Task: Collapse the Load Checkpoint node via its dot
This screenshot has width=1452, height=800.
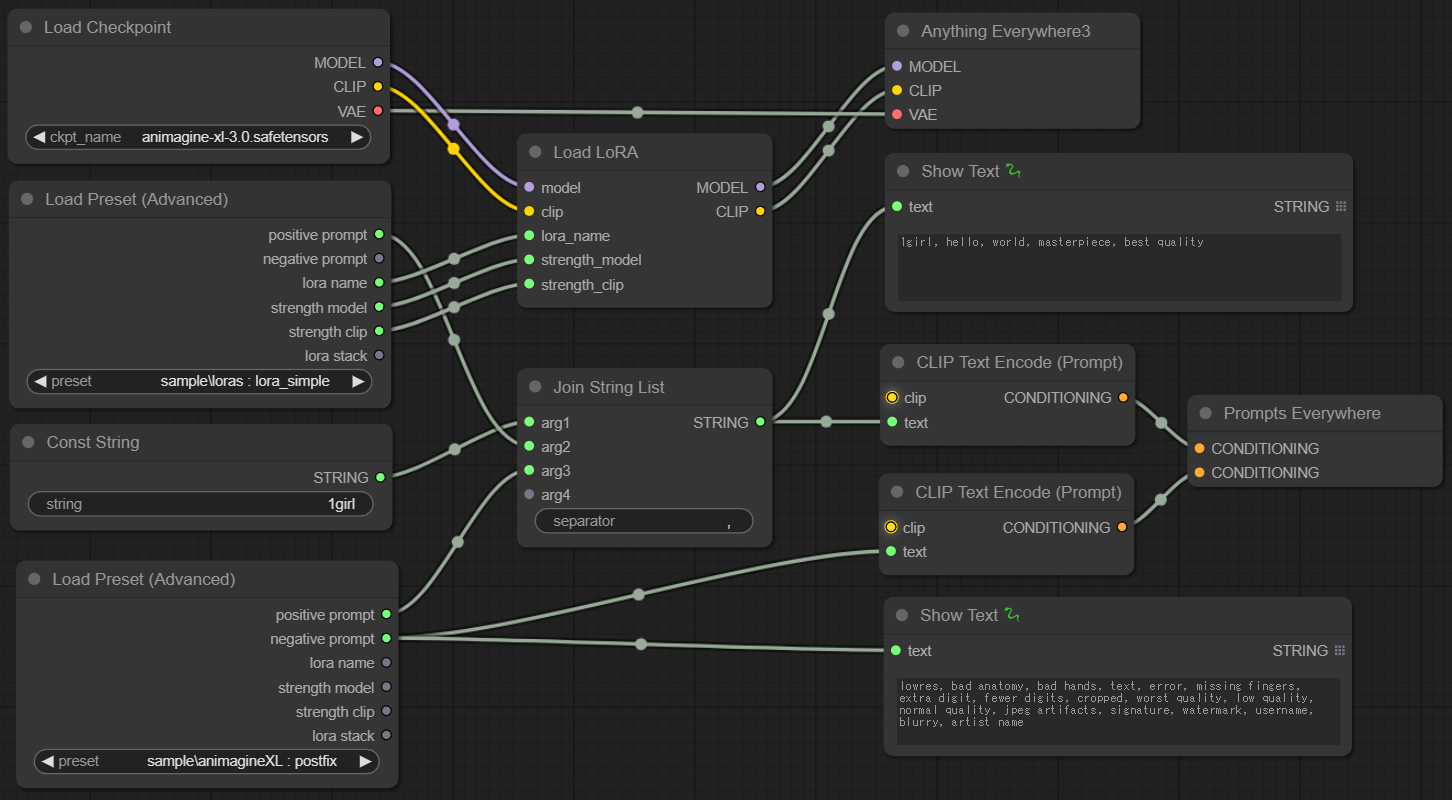Action: [x=26, y=28]
